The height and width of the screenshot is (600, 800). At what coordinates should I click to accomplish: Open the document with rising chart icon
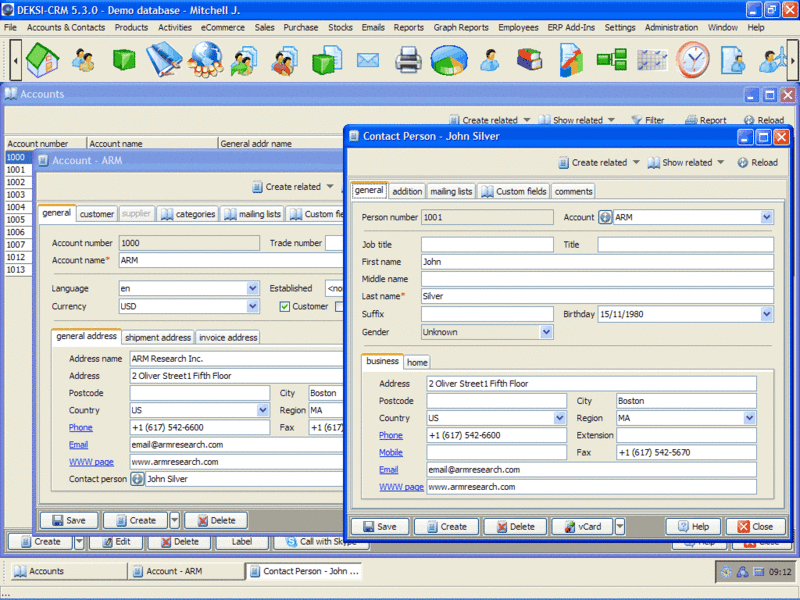tap(571, 60)
